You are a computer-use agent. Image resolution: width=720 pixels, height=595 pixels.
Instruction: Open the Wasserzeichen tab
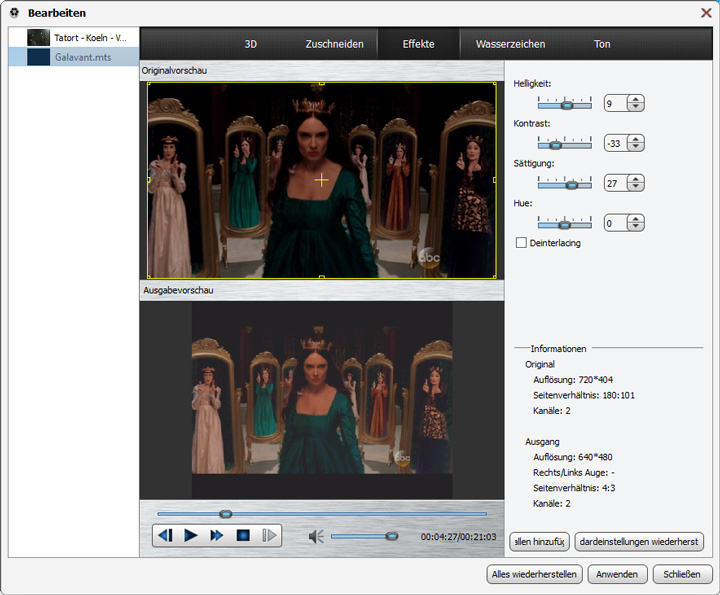[x=511, y=44]
